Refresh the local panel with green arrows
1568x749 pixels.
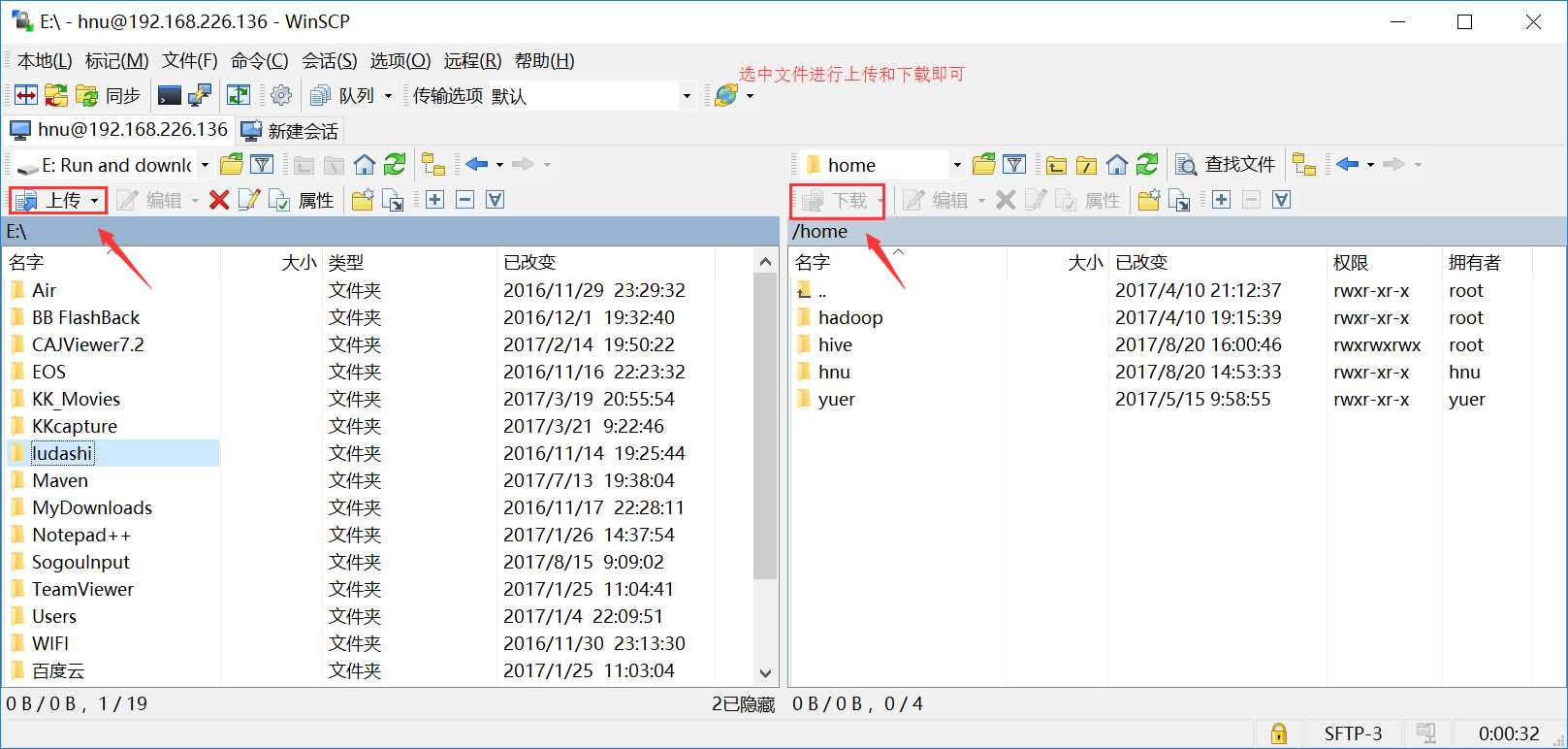[x=395, y=164]
